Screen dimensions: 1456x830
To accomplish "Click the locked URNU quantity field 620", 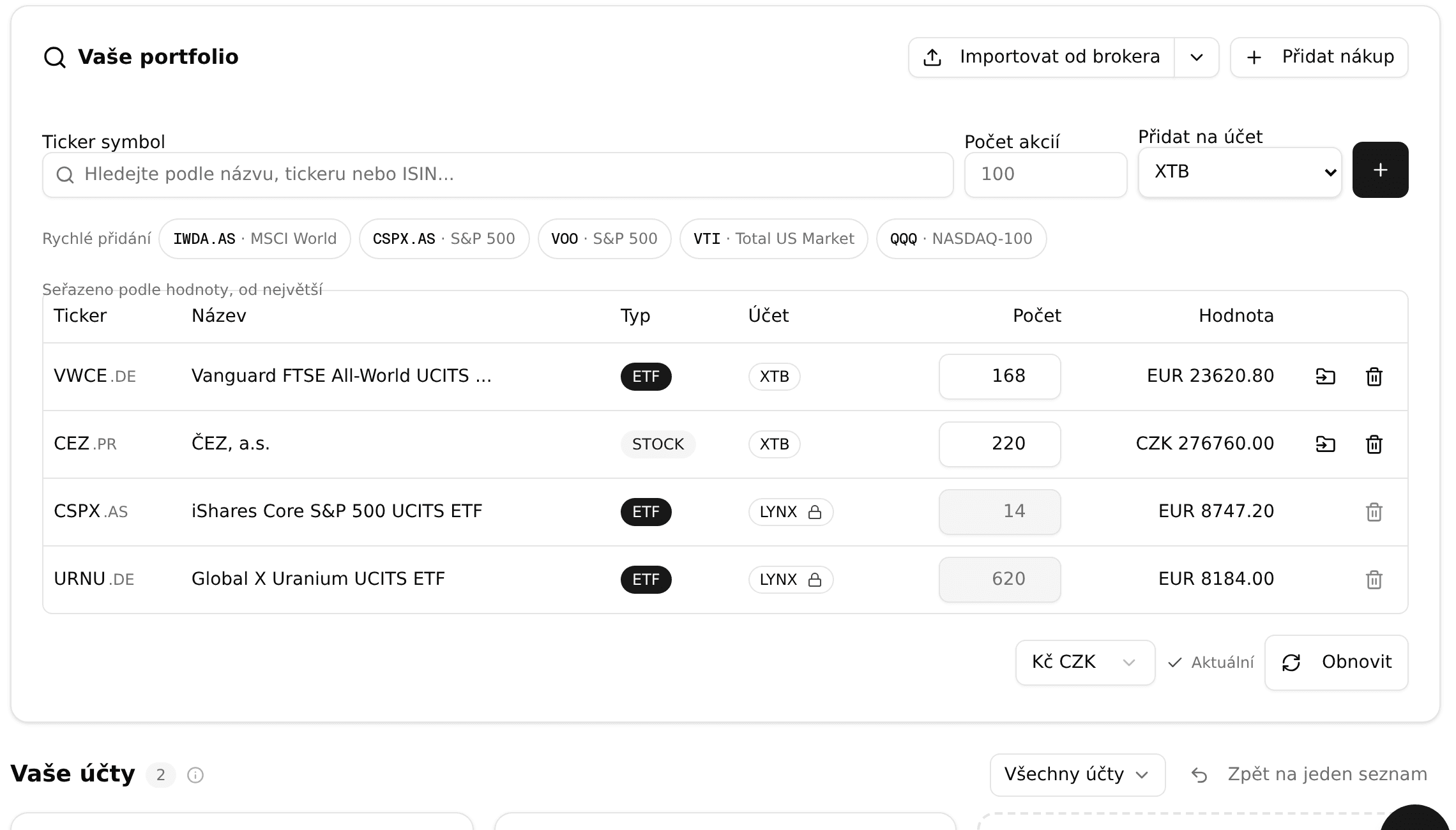I will tap(1000, 580).
